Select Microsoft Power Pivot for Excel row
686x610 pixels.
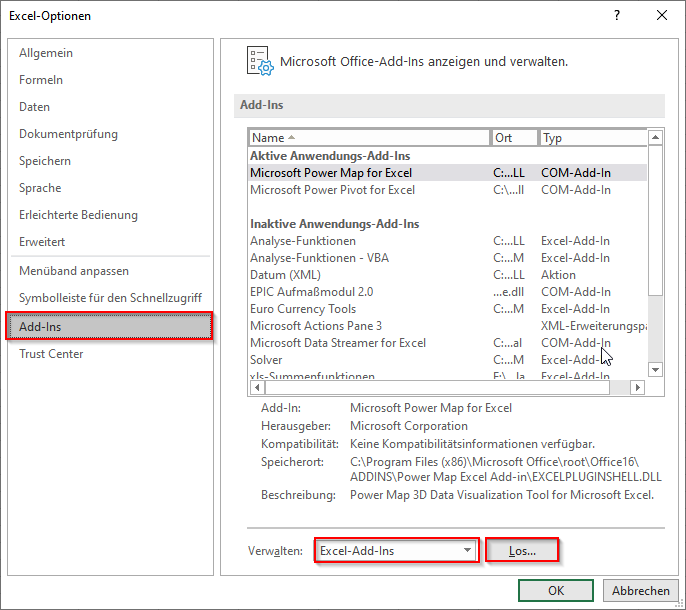[x=448, y=190]
